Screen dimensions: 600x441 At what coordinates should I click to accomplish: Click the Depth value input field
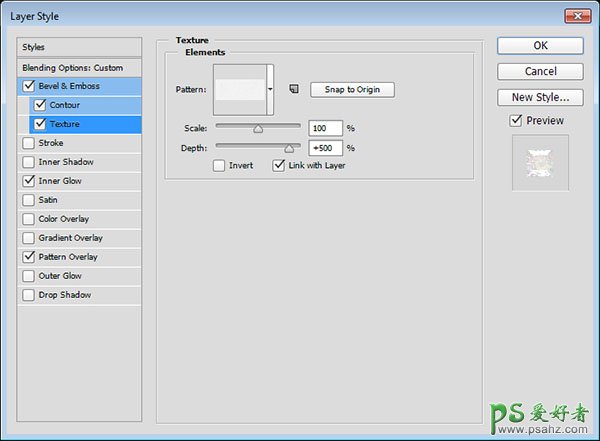[326, 148]
